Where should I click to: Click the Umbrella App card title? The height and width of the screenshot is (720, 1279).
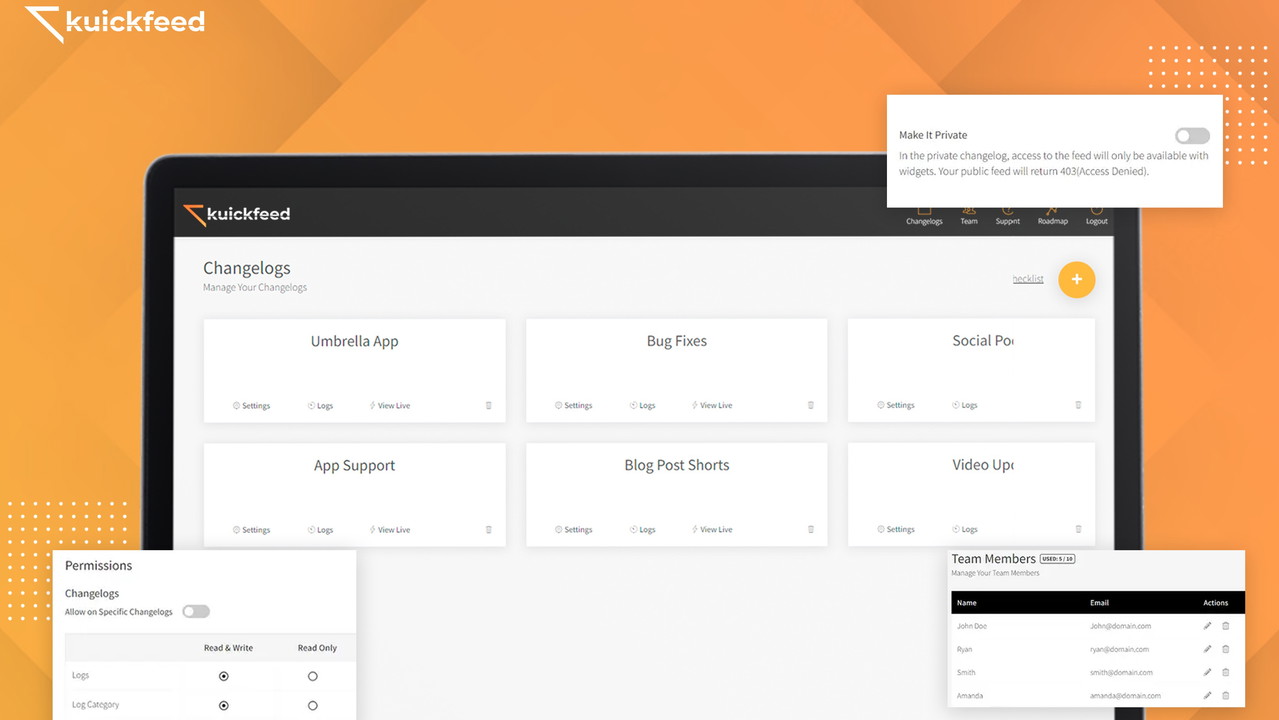point(354,341)
